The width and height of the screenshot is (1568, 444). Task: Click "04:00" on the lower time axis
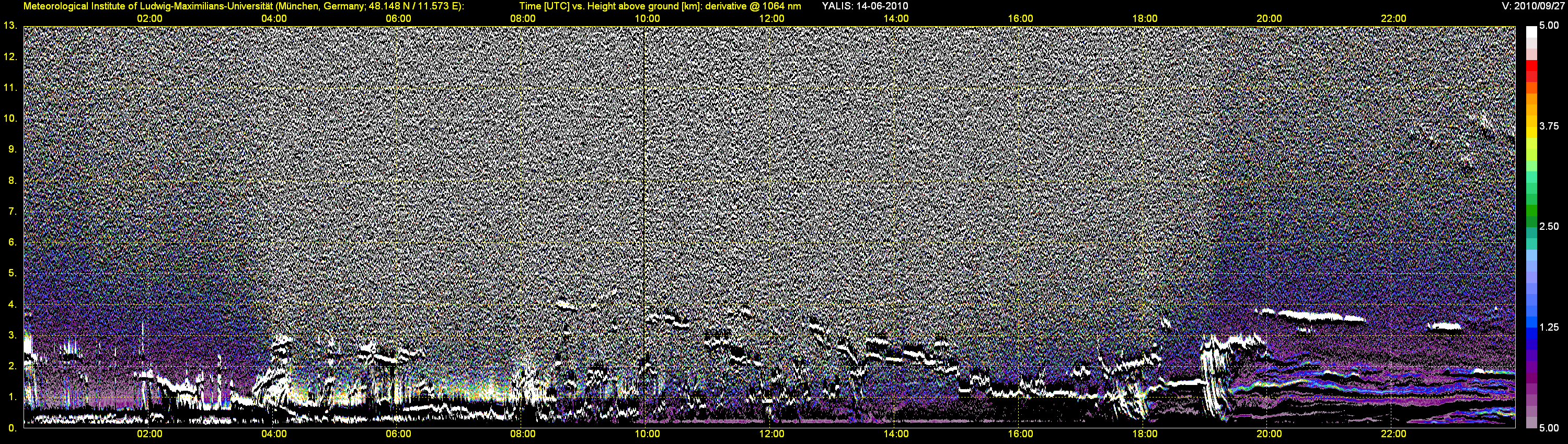[x=274, y=434]
